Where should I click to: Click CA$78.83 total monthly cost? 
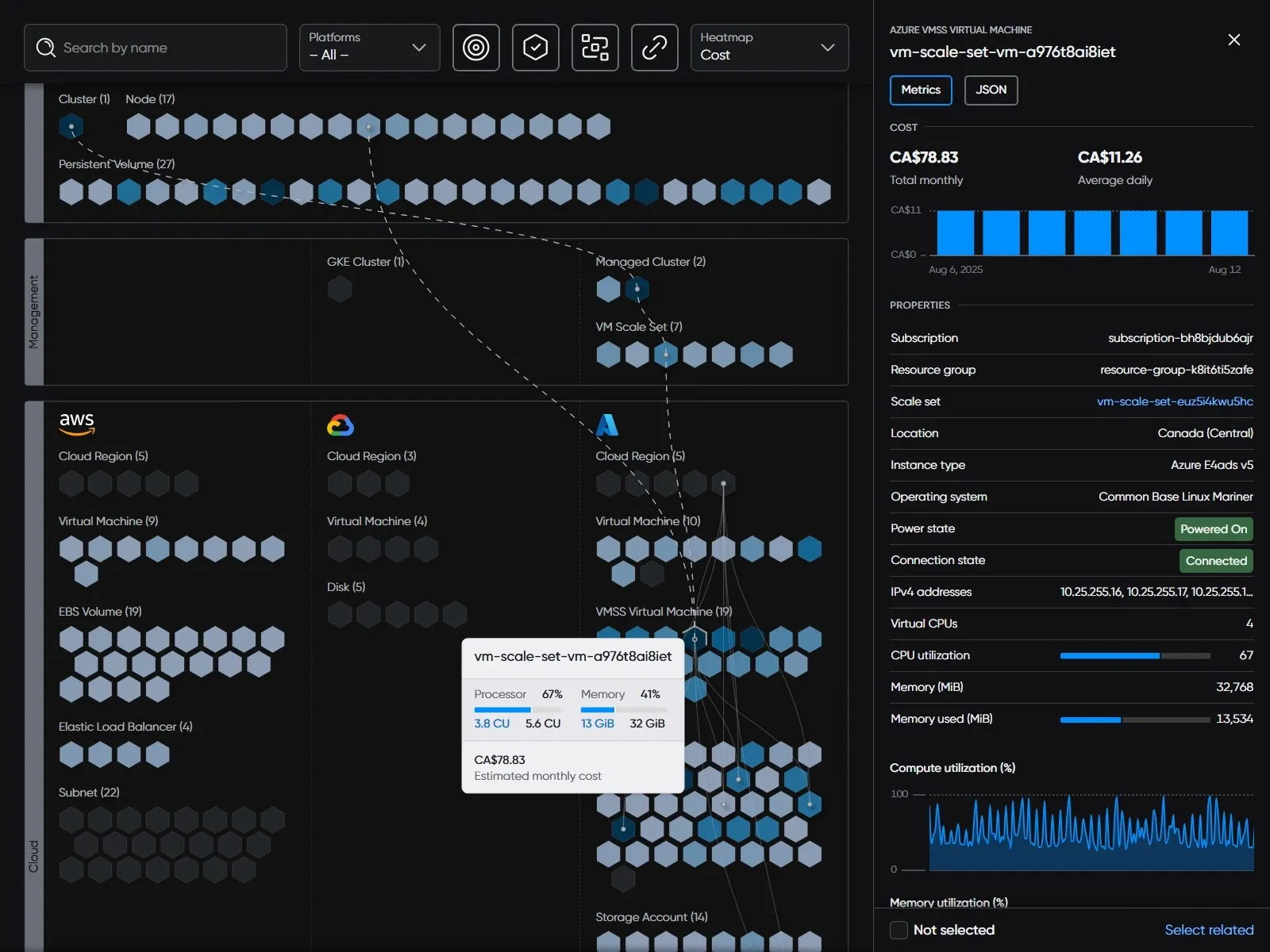924,157
